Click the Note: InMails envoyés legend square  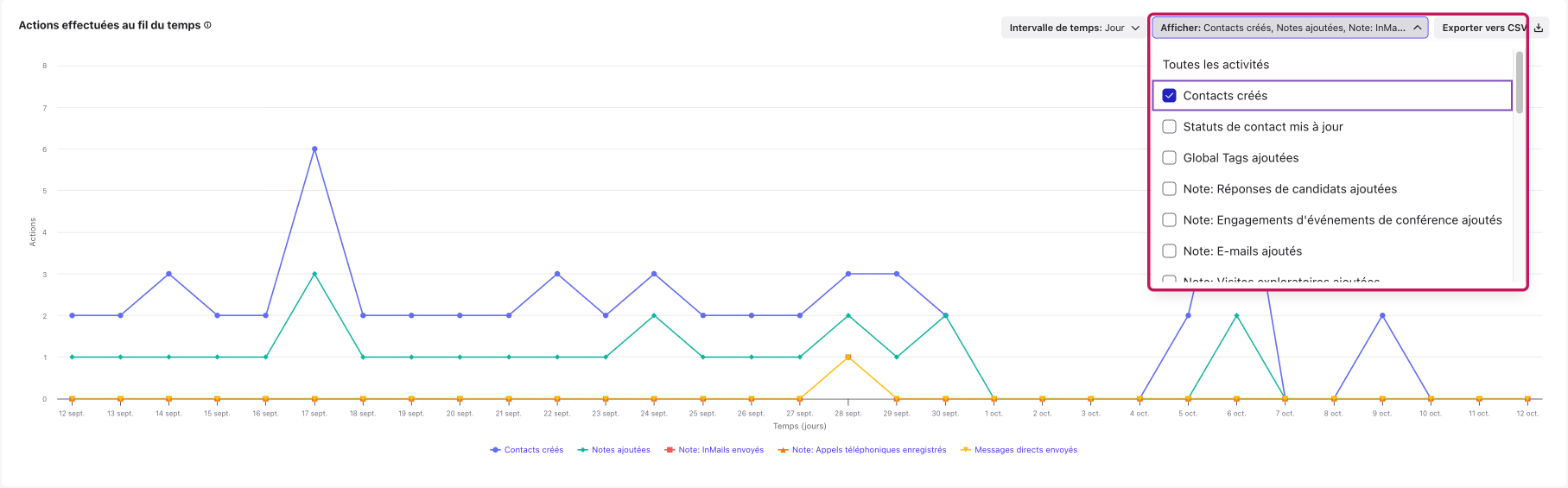point(668,450)
